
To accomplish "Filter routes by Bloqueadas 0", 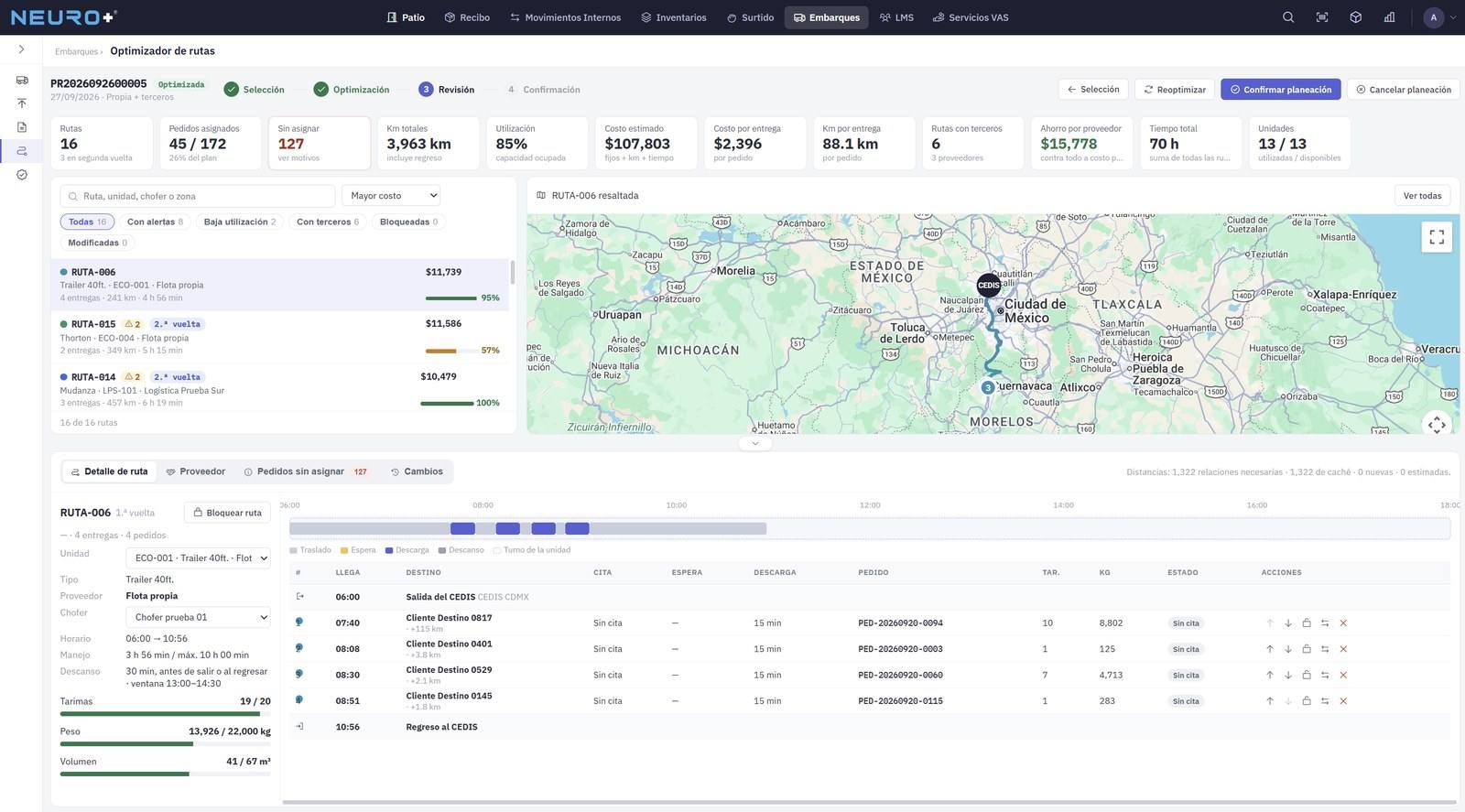I will tap(408, 222).
